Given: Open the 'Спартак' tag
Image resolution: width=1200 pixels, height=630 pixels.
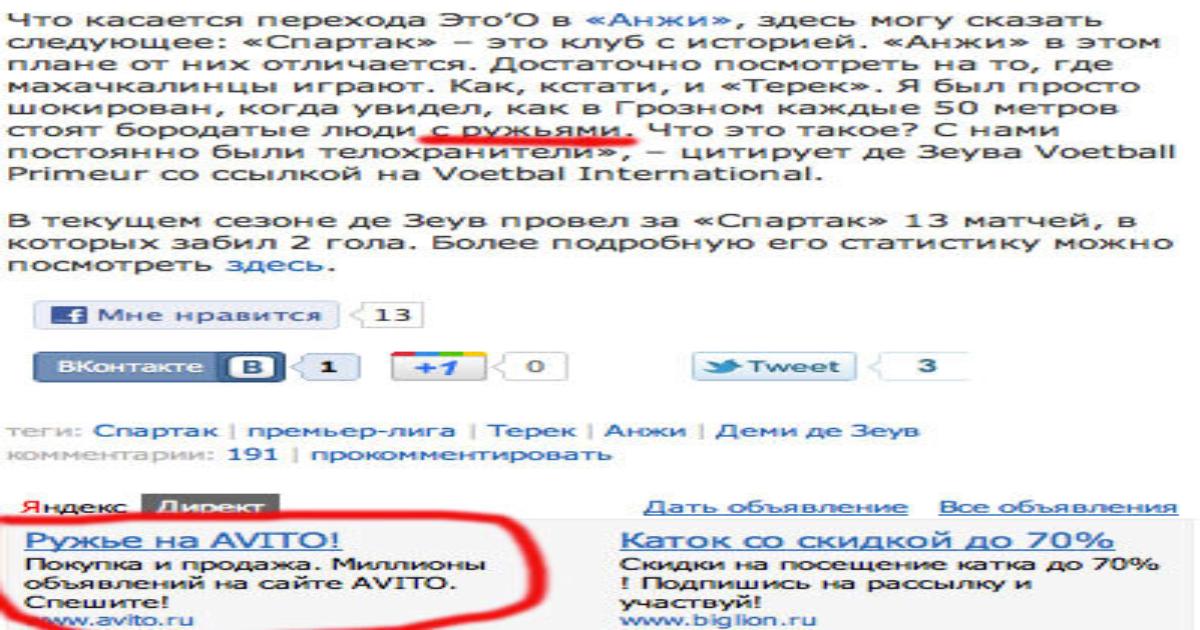Looking at the screenshot, I should coord(156,431).
